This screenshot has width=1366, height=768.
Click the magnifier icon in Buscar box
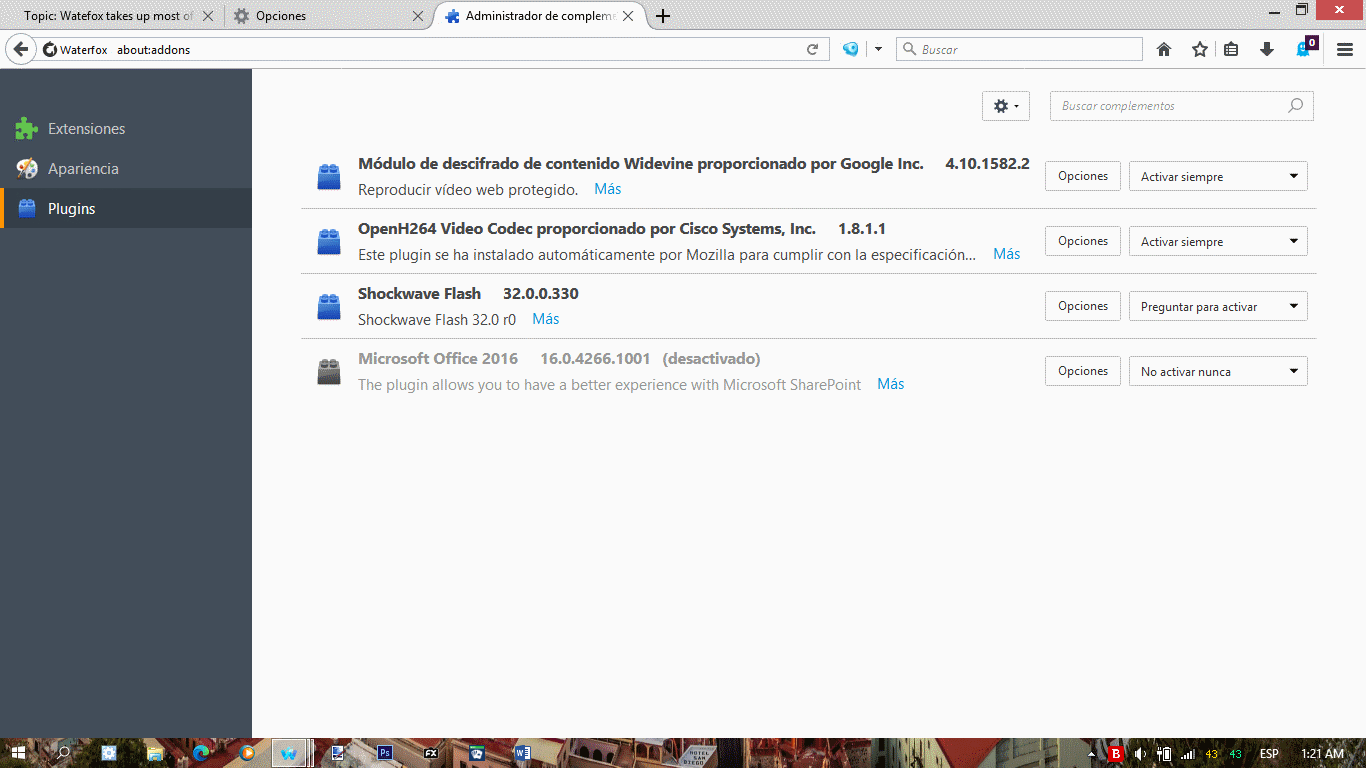click(x=909, y=49)
